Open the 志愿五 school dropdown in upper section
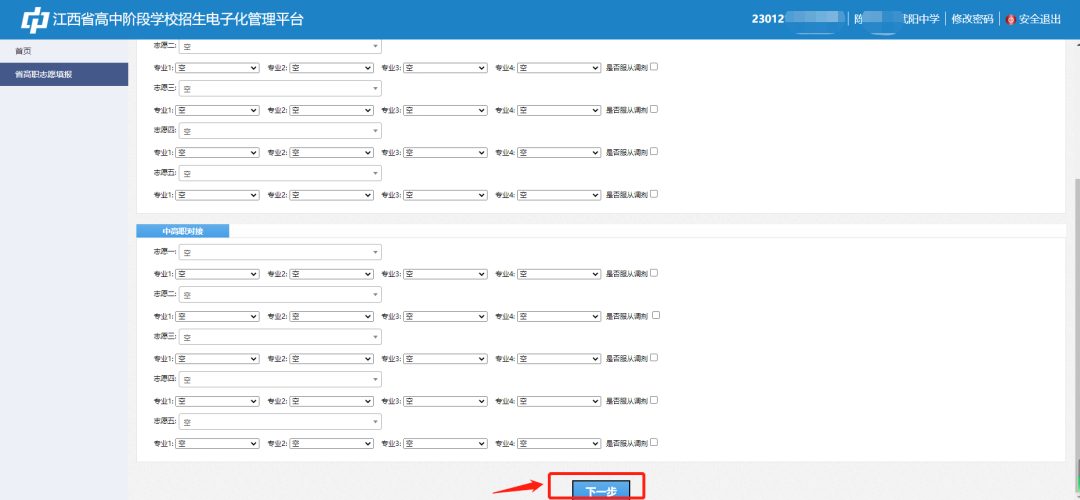Viewport: 1080px width, 500px height. pyautogui.click(x=280, y=173)
